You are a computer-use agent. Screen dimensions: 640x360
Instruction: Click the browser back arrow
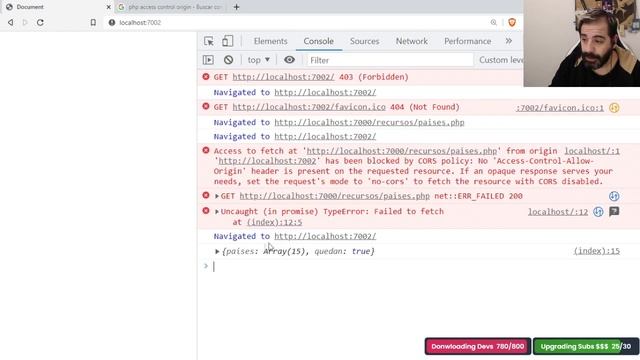point(11,22)
